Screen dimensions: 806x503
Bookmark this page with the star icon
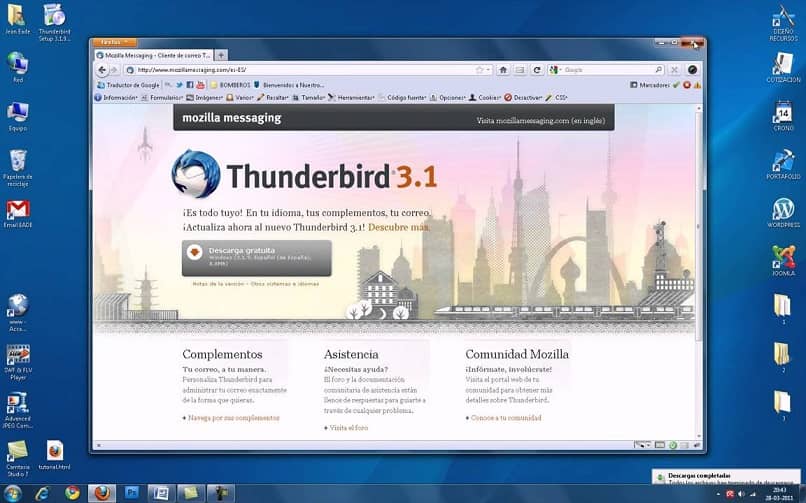(x=479, y=70)
